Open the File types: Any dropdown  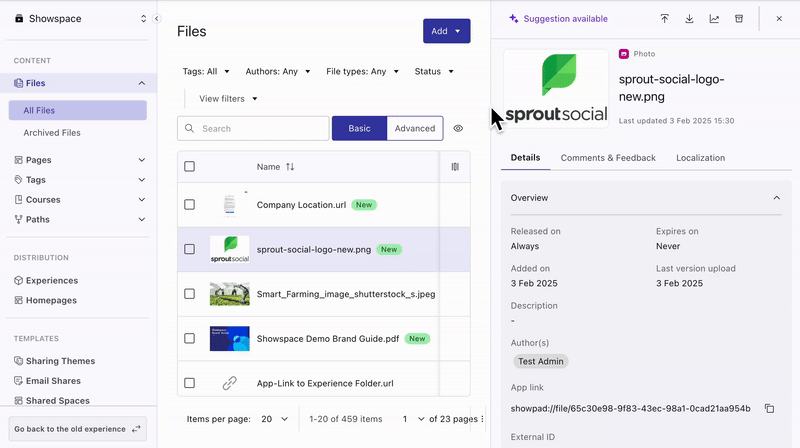click(x=362, y=72)
